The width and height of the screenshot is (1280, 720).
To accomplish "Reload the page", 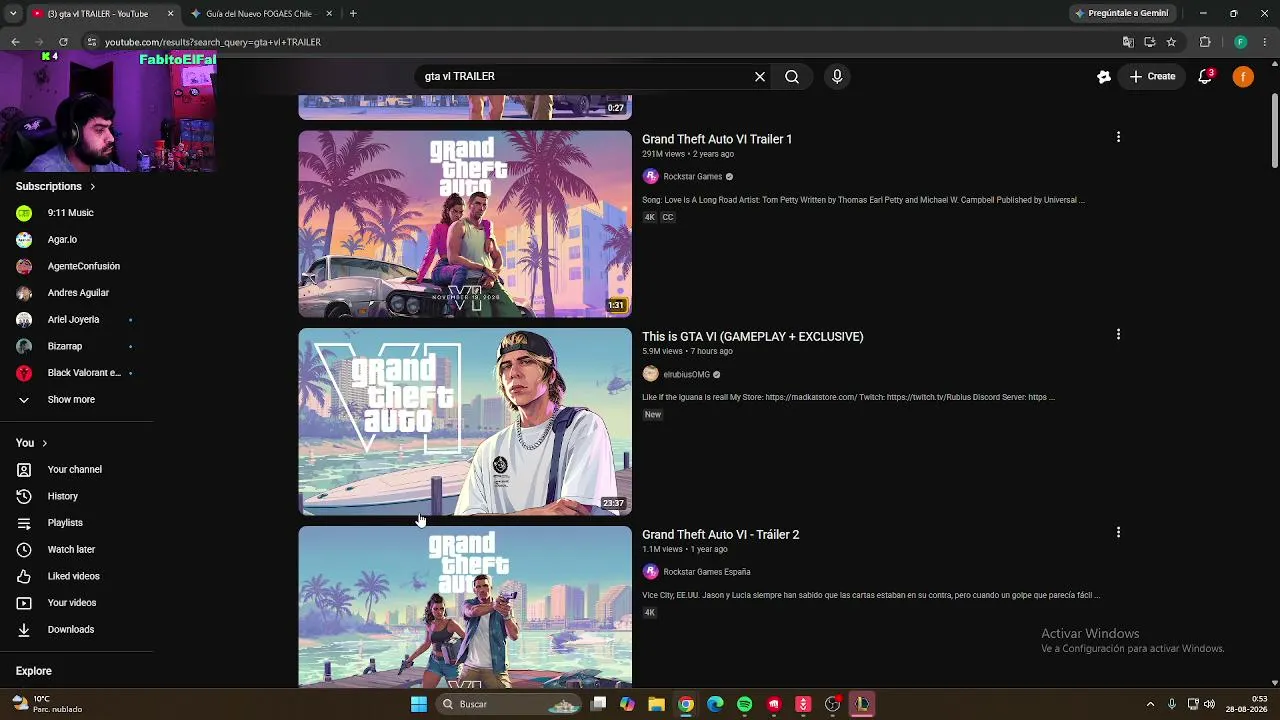I will click(63, 42).
